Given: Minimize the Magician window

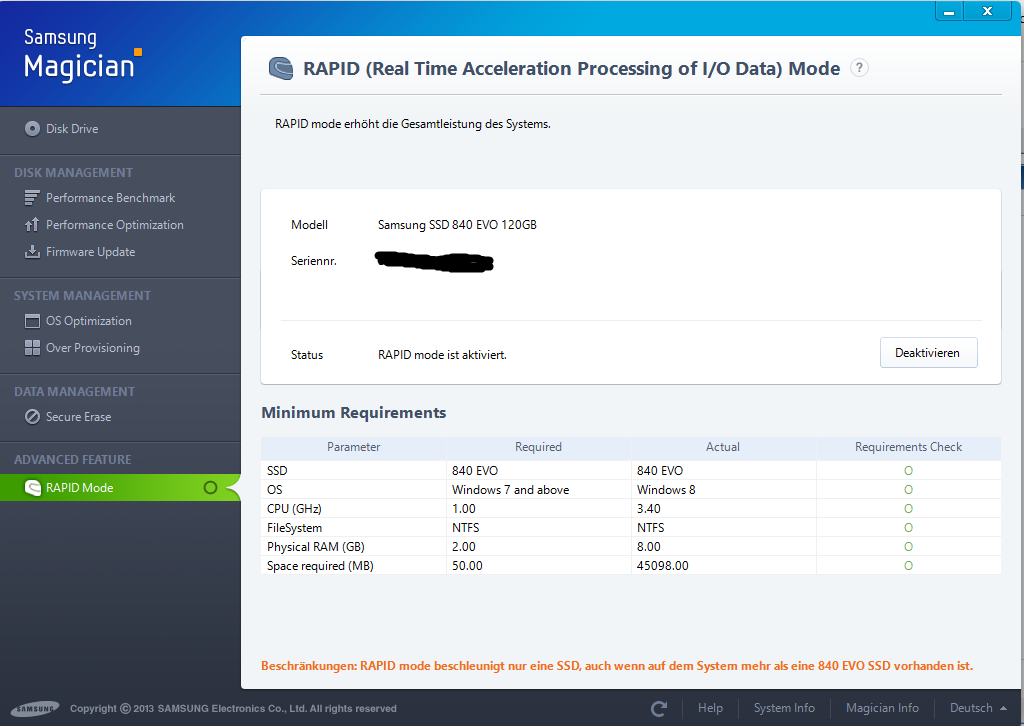Looking at the screenshot, I should pyautogui.click(x=949, y=11).
